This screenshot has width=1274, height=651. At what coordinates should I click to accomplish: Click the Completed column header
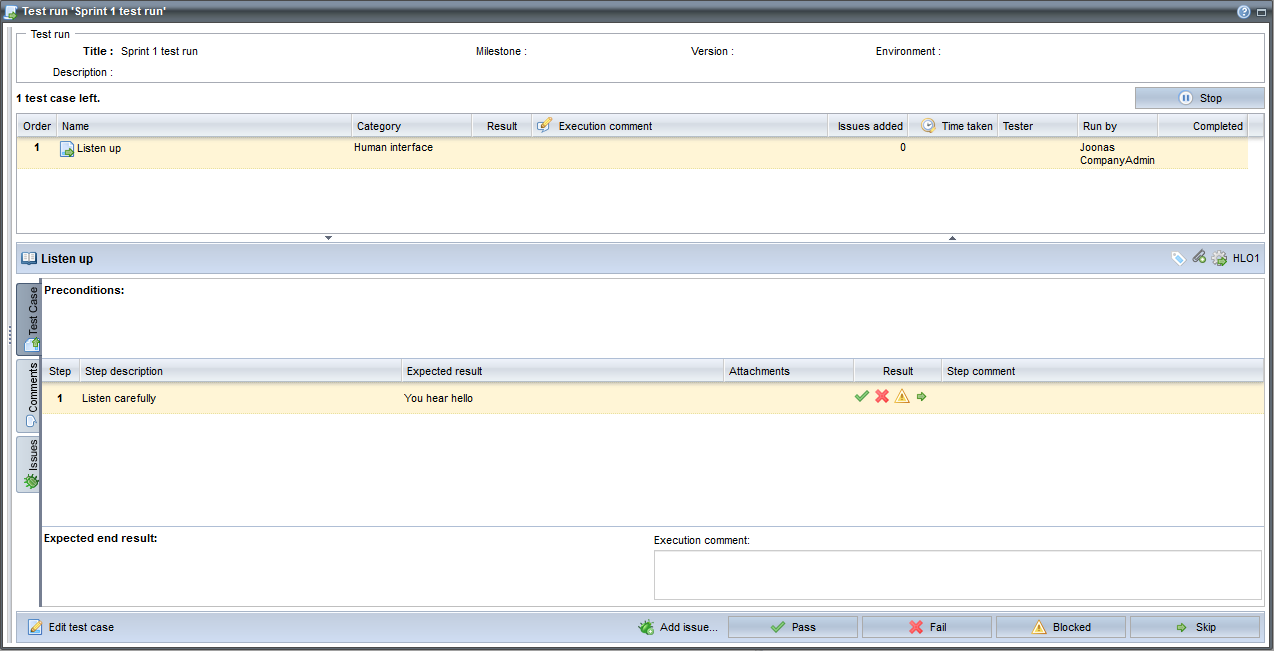(1203, 126)
